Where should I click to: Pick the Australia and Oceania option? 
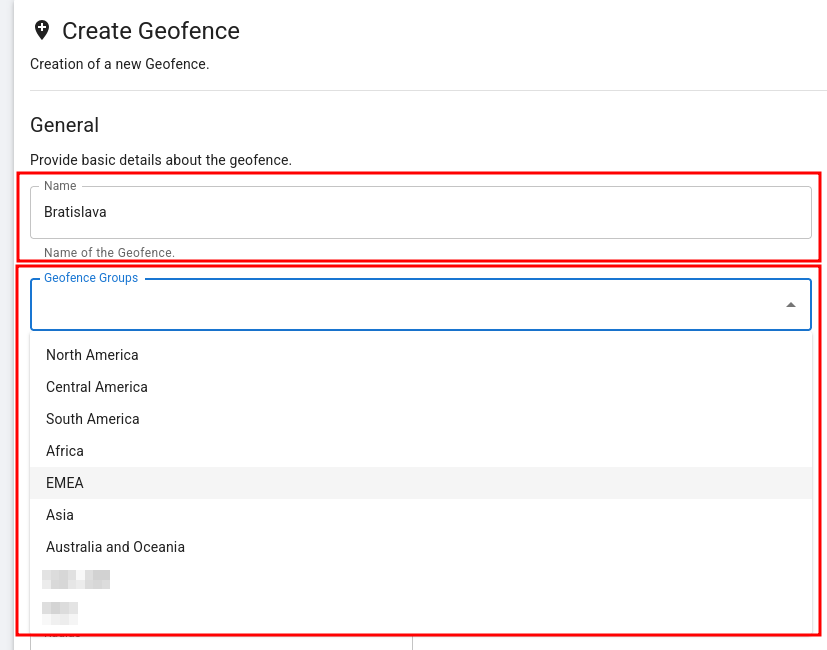click(x=115, y=547)
